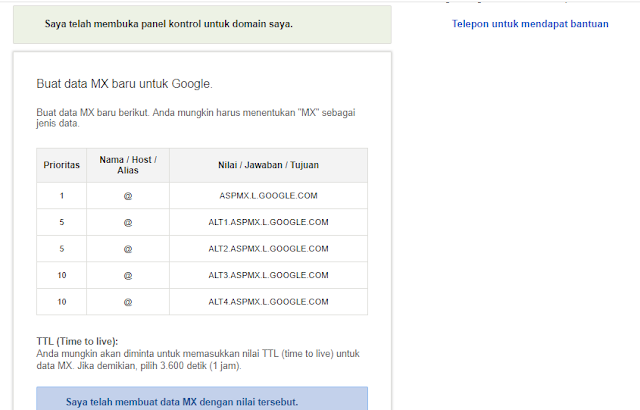Click priority 5 cell in ALT2 row
The image size is (640, 410).
click(62, 249)
